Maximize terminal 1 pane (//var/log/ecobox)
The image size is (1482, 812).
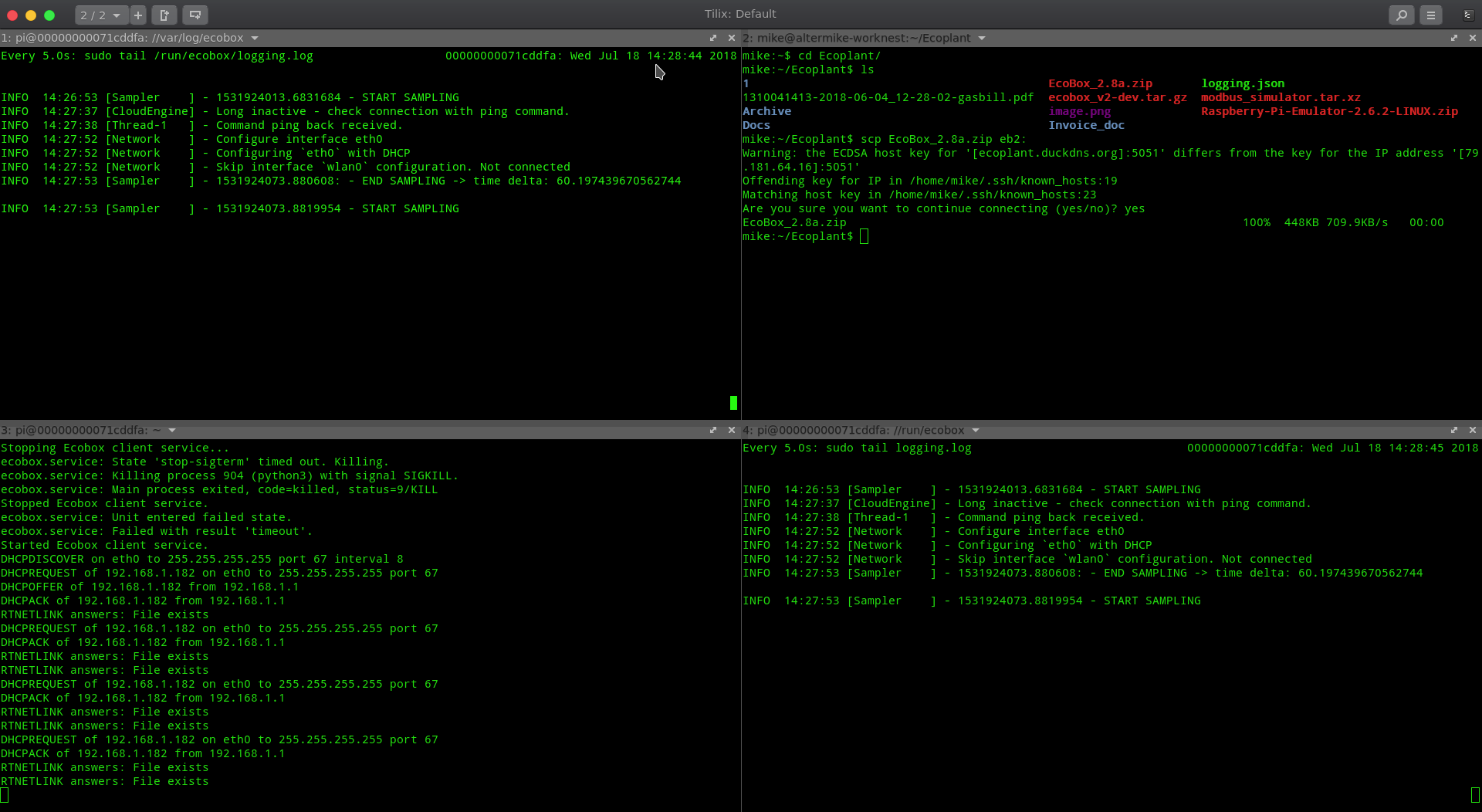point(713,38)
